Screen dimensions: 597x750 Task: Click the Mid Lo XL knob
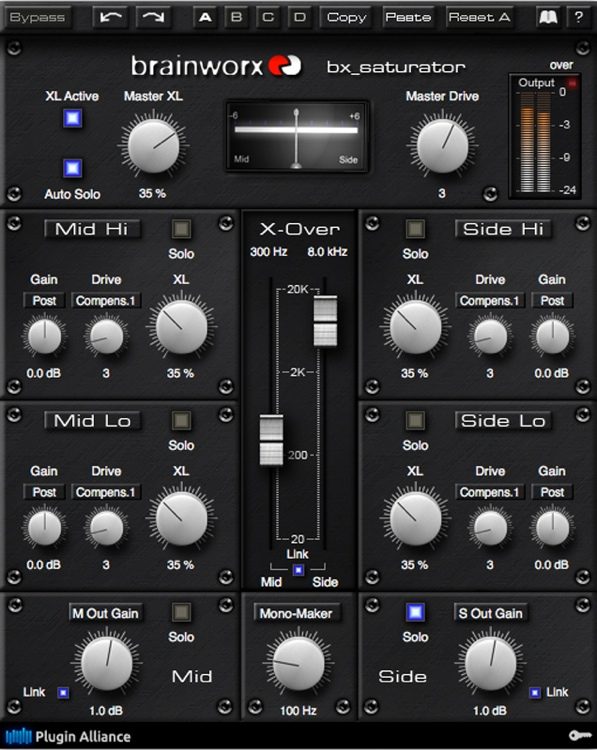click(181, 519)
